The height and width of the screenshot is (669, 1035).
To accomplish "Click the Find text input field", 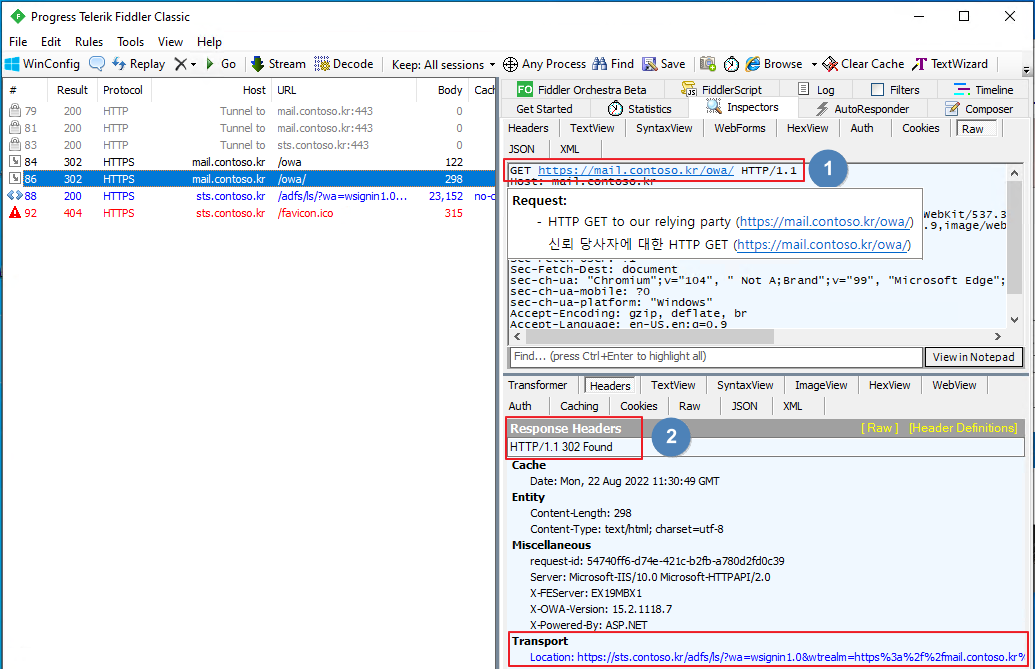I will pyautogui.click(x=716, y=357).
